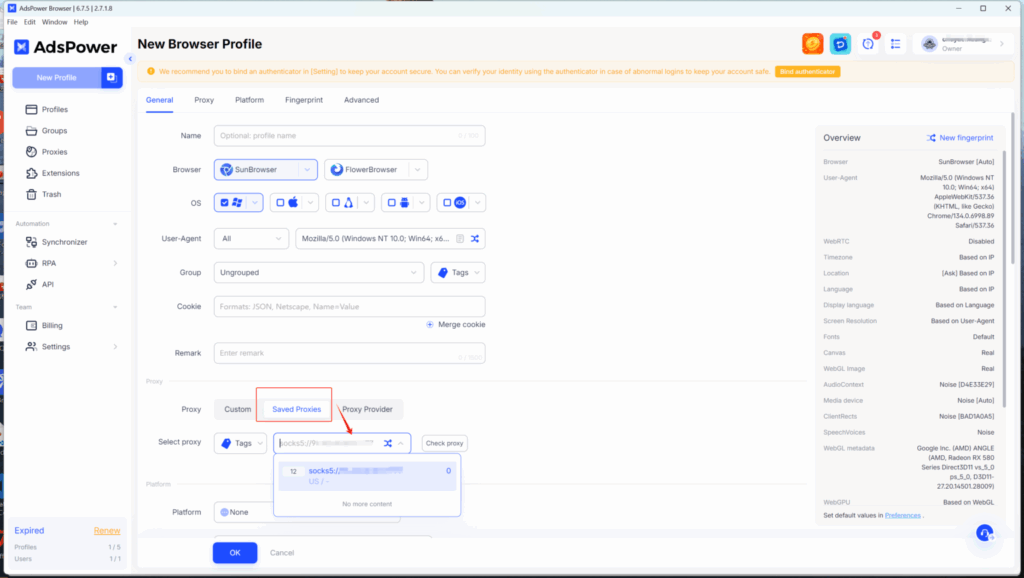The height and width of the screenshot is (578, 1024).
Task: Click the orange coin rewards icon
Action: [x=812, y=44]
